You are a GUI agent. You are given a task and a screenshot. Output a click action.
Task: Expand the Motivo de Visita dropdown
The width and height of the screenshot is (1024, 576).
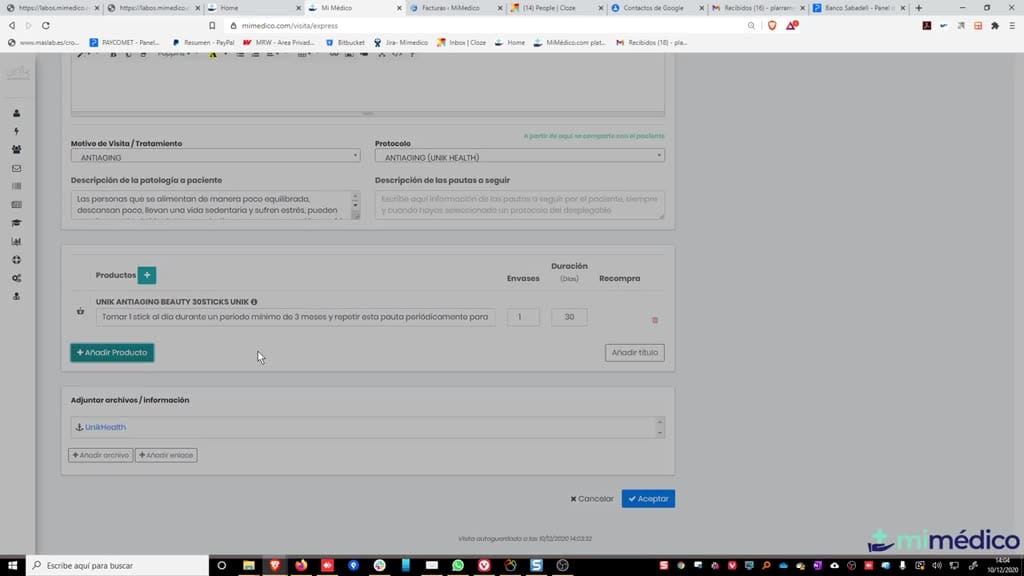pos(216,157)
